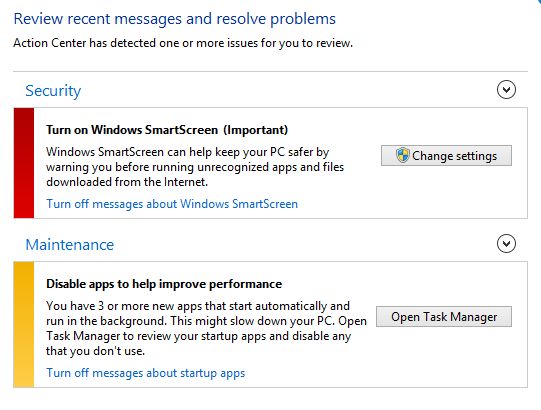Select the Security section heading
Screen dimensions: 541x410
[53, 91]
